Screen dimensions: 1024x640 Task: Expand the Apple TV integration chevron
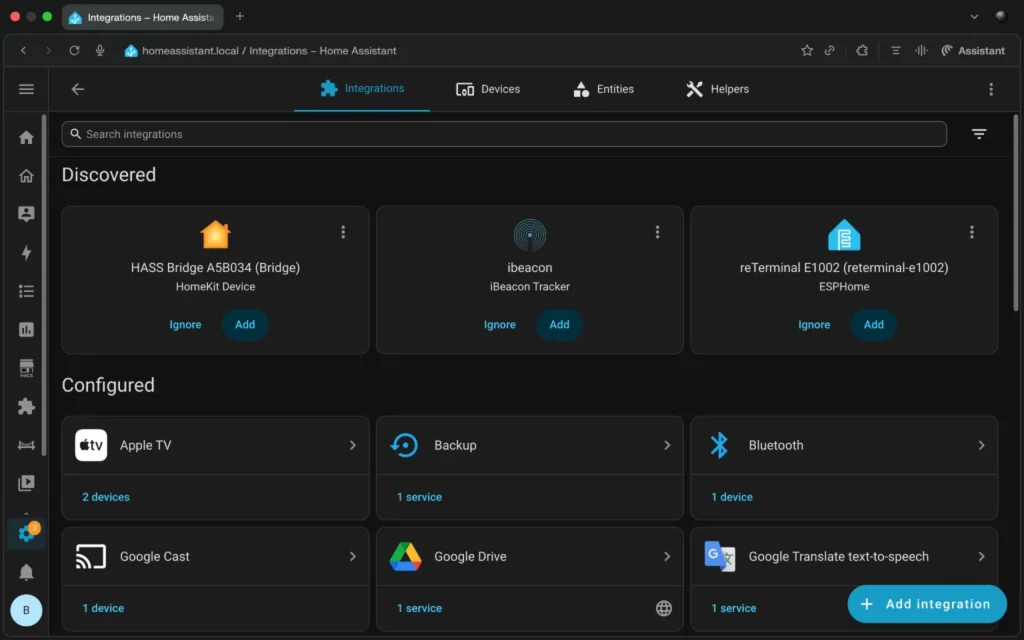pos(353,445)
